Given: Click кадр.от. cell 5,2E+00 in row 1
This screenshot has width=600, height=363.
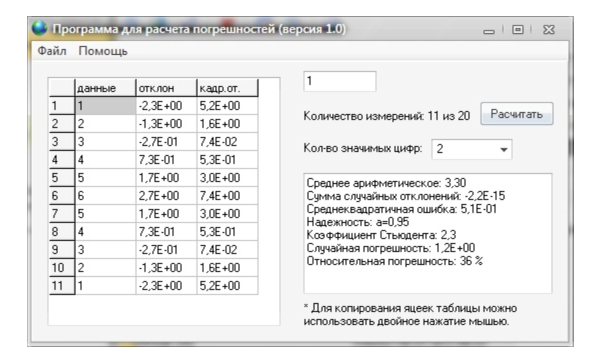Looking at the screenshot, I should pos(227,106).
